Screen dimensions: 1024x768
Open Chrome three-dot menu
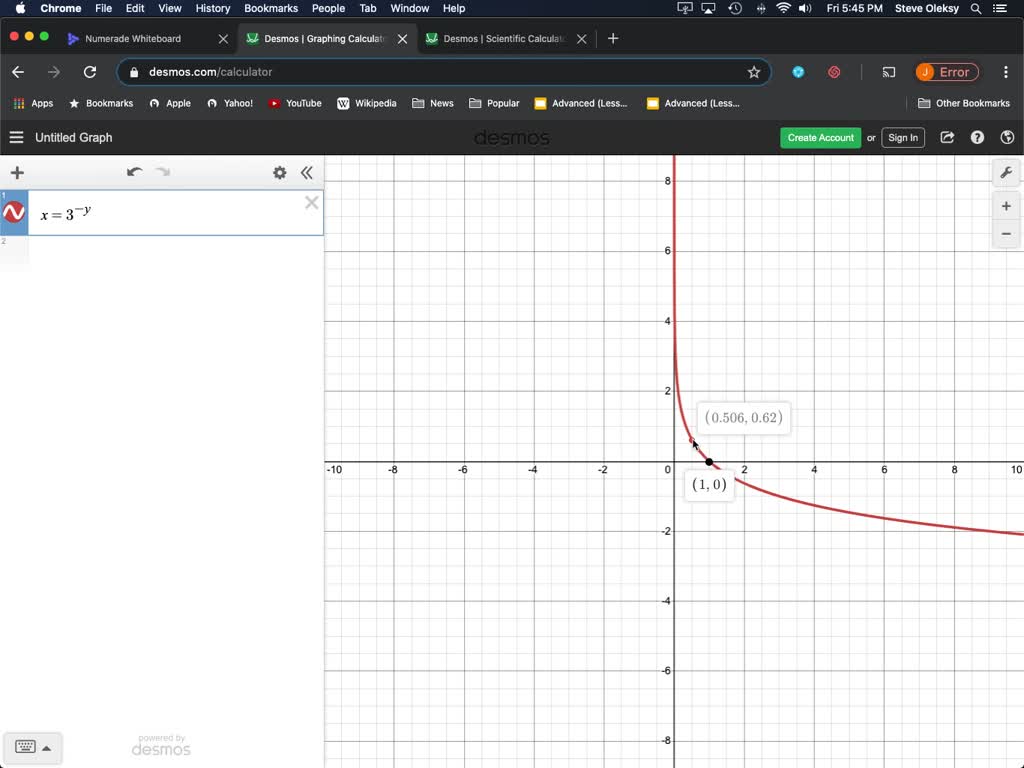tap(1006, 72)
